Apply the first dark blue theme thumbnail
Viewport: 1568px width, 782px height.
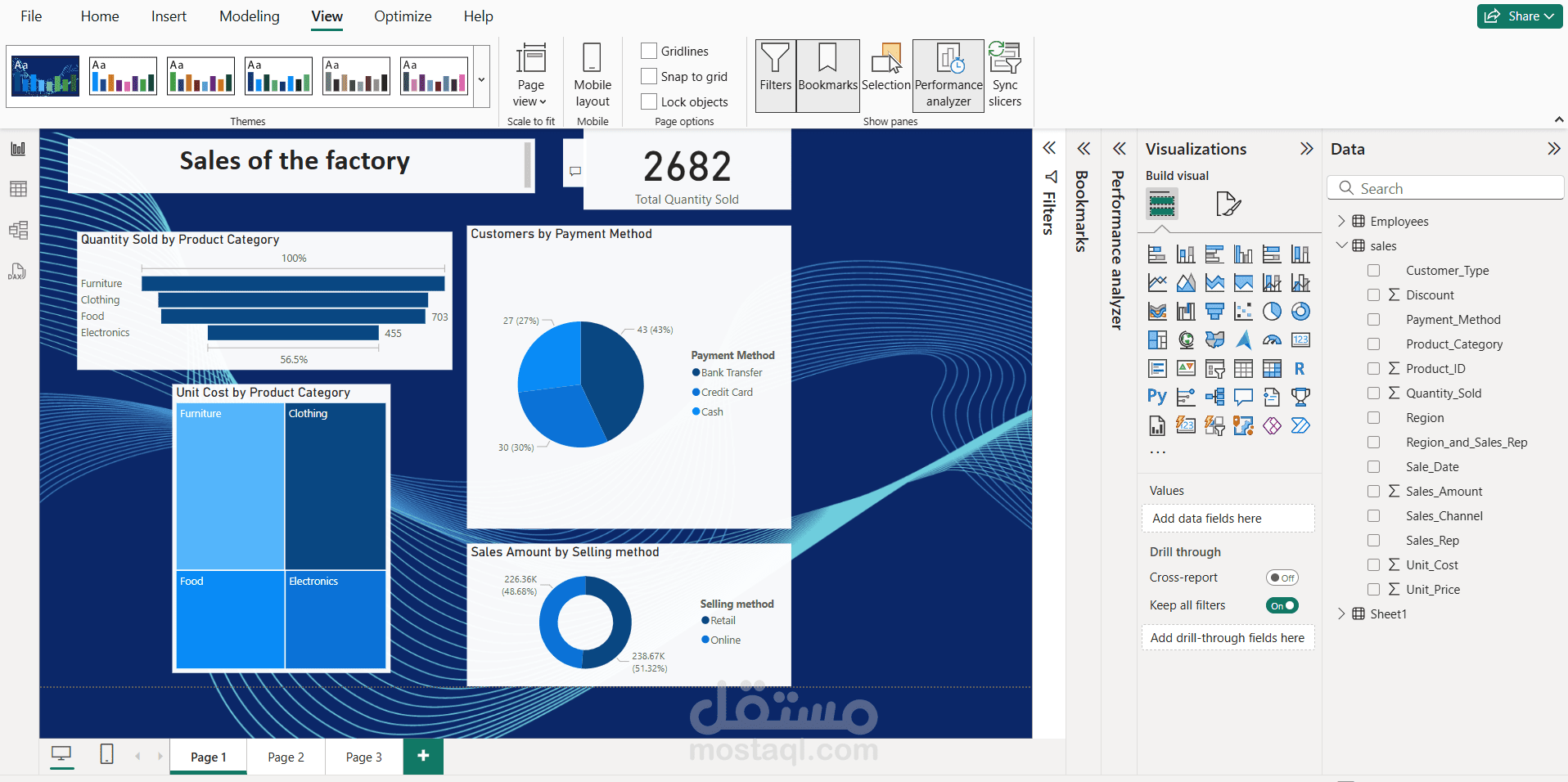coord(46,76)
